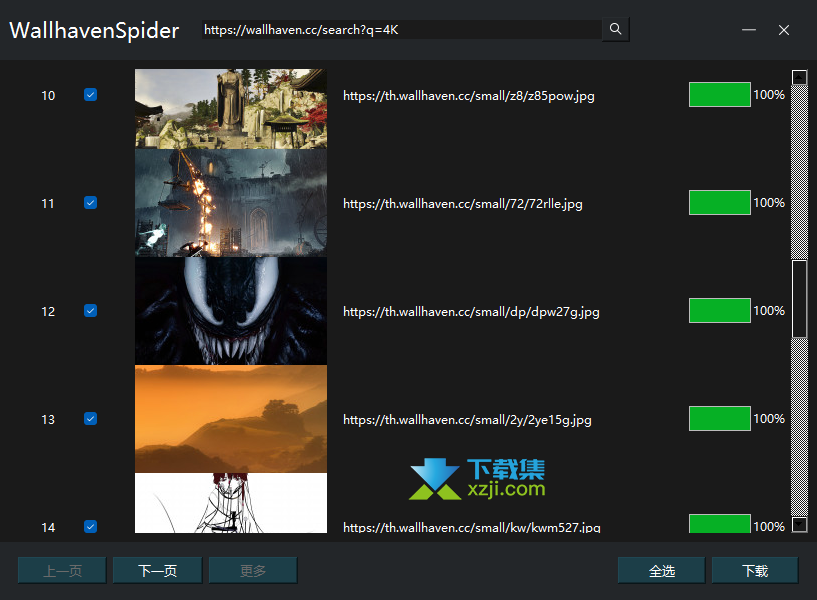Toggle the checkbox for row 13
The width and height of the screenshot is (817, 600).
(x=90, y=419)
